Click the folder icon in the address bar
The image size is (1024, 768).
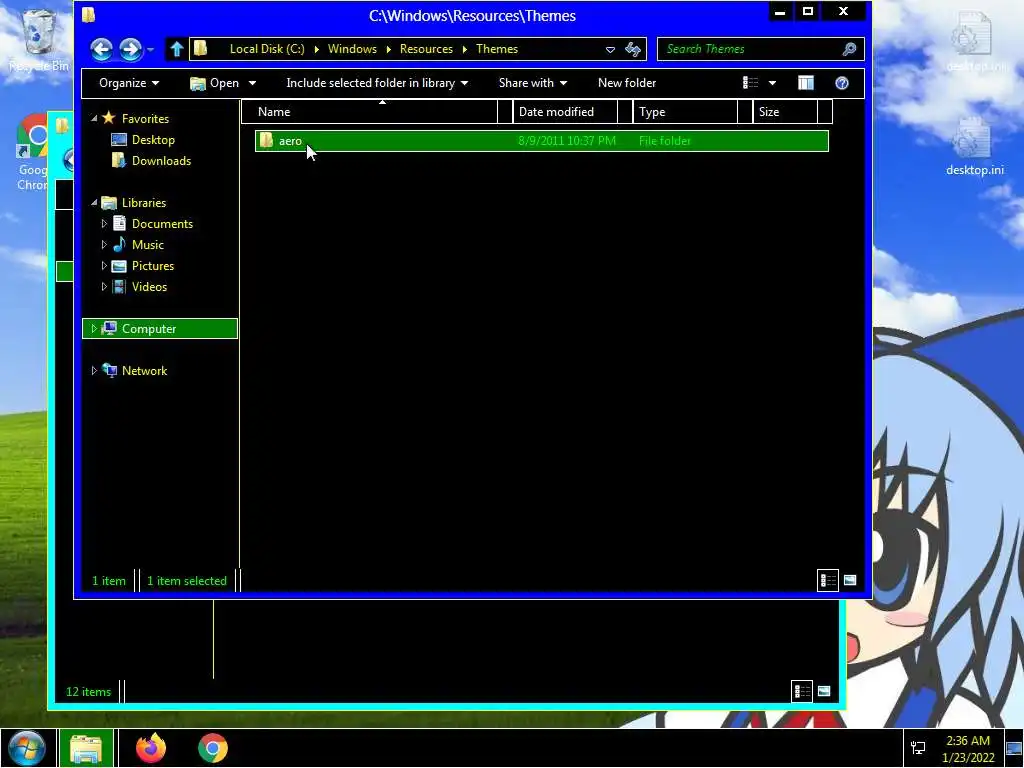coord(200,48)
